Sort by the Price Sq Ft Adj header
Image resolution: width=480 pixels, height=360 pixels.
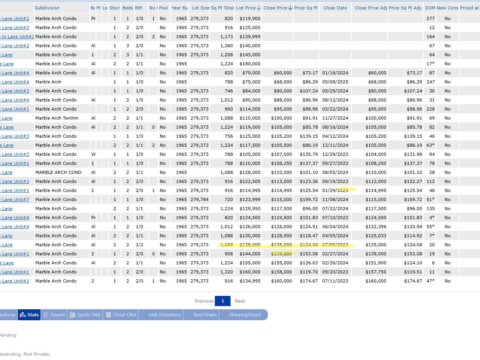pos(405,8)
